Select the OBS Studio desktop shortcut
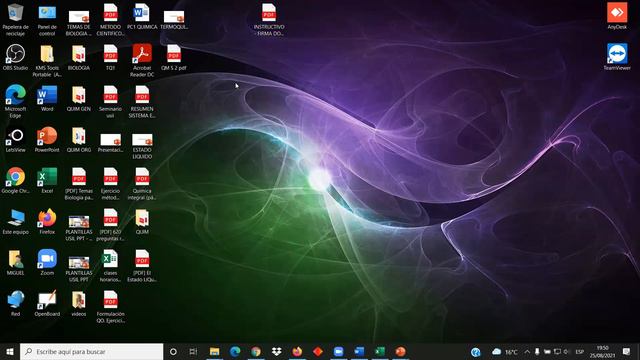This screenshot has height=360, width=640. point(16,57)
